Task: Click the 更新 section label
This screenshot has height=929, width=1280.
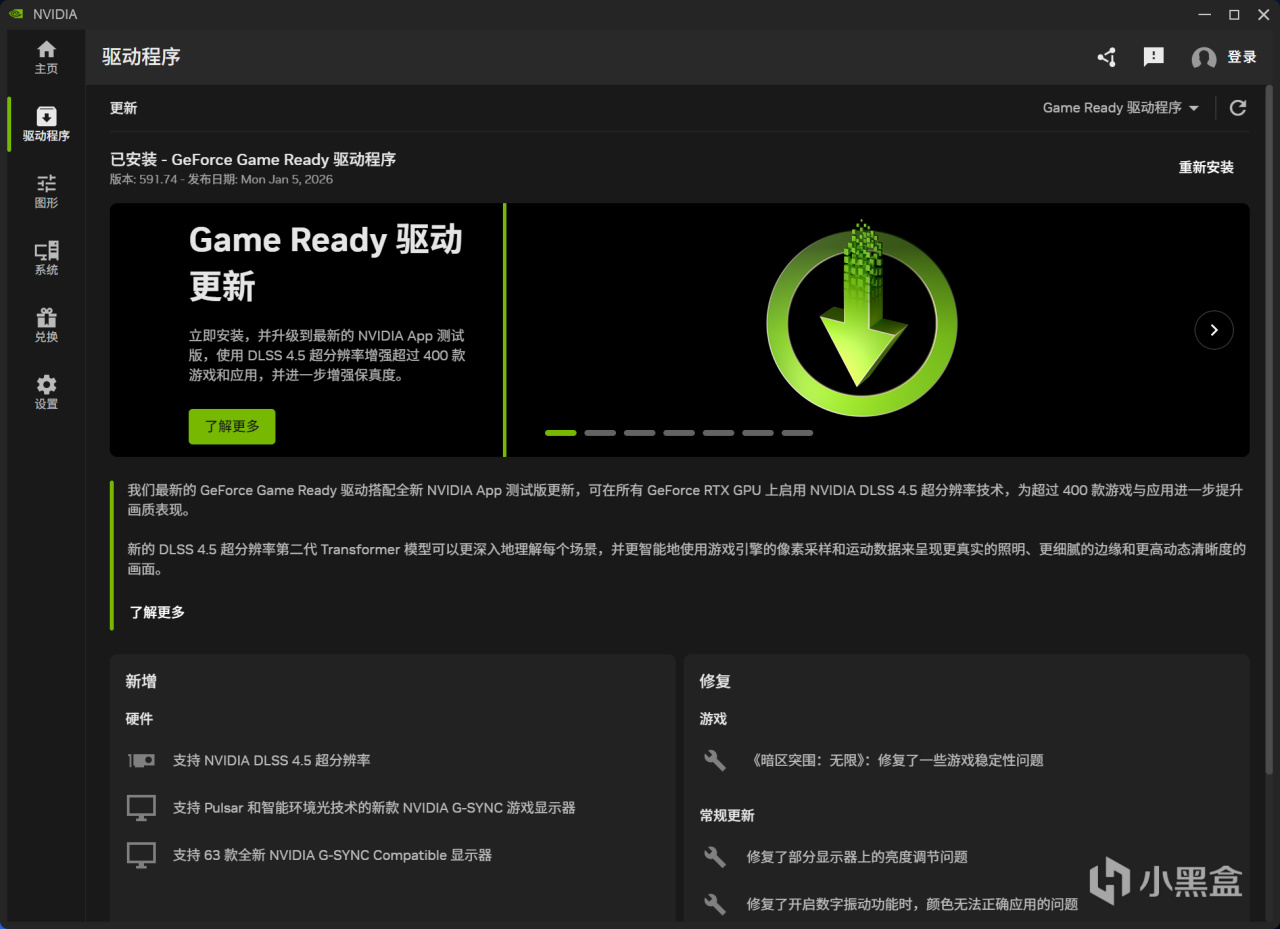Action: tap(124, 108)
